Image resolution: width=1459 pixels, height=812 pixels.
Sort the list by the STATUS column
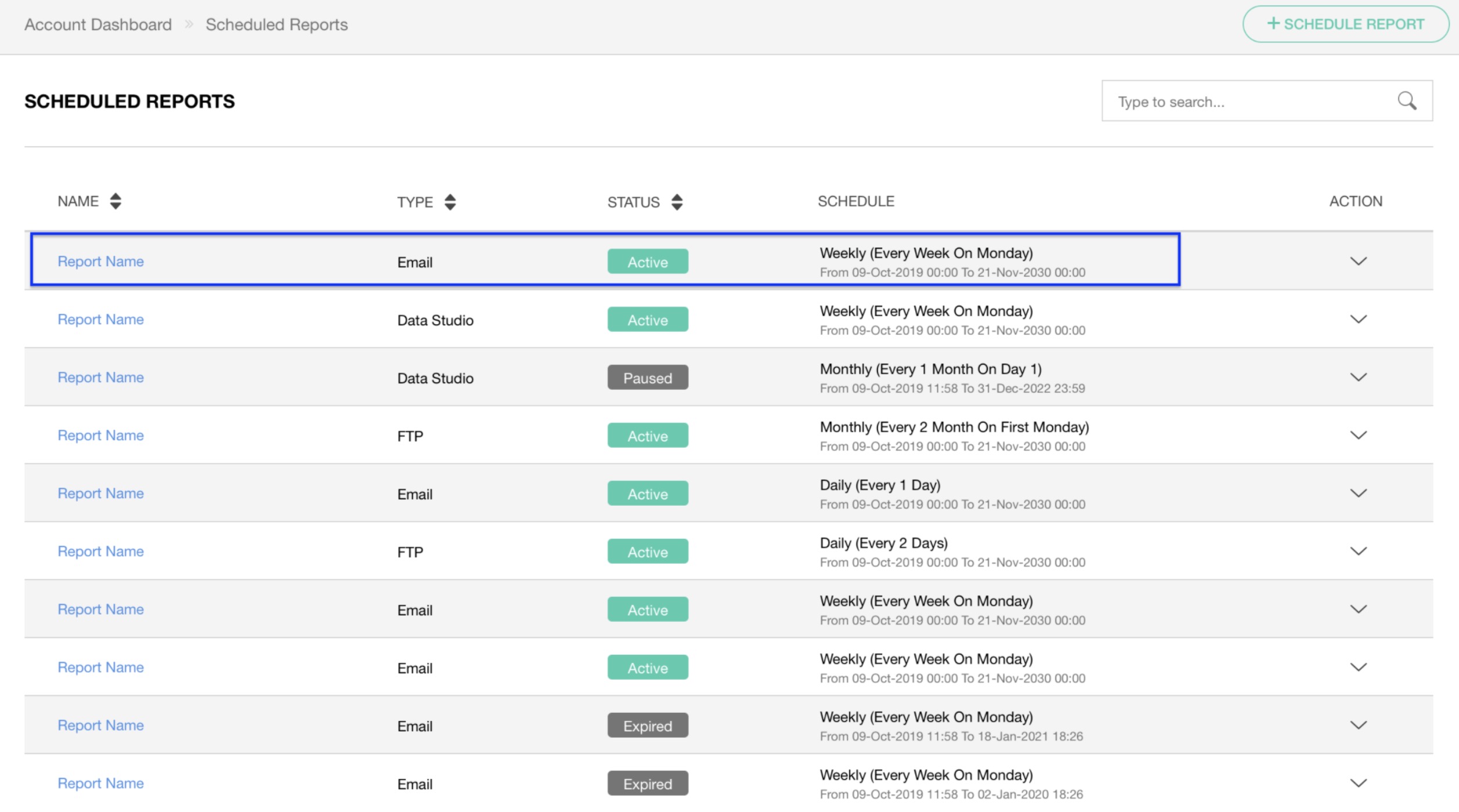[x=676, y=202]
